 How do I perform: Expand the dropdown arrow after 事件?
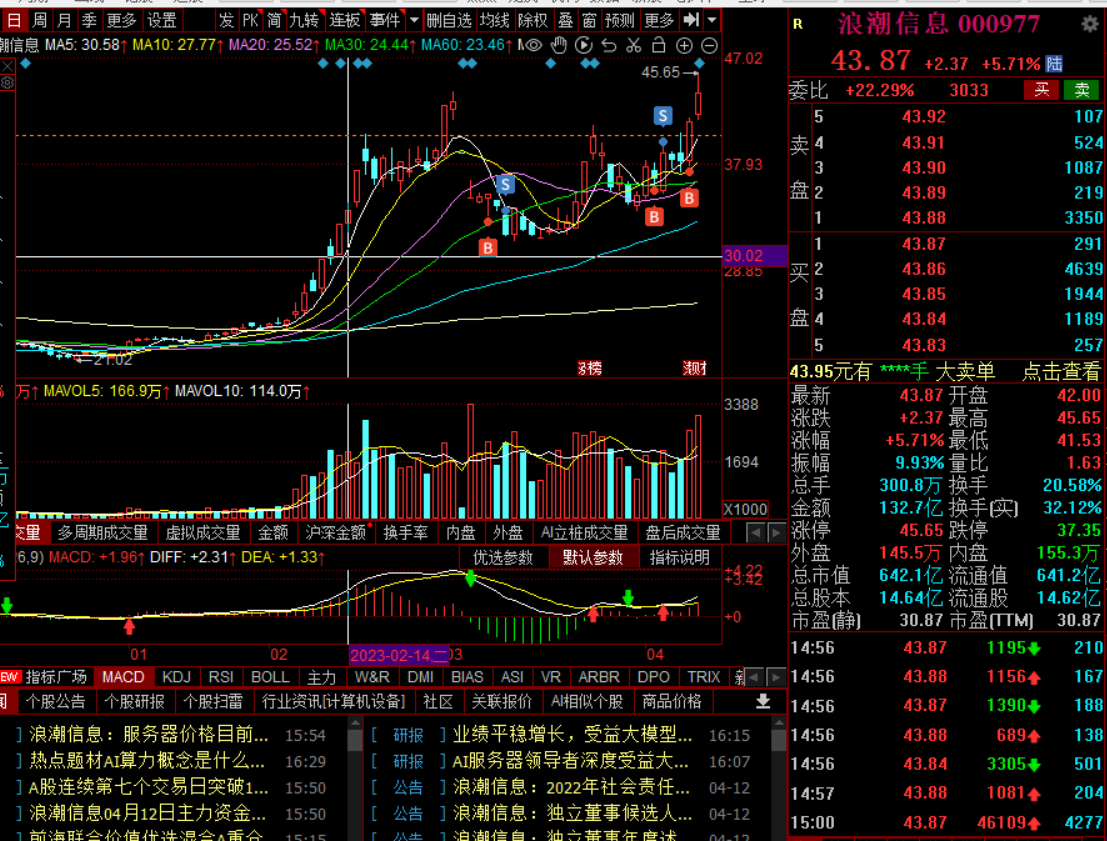(414, 20)
